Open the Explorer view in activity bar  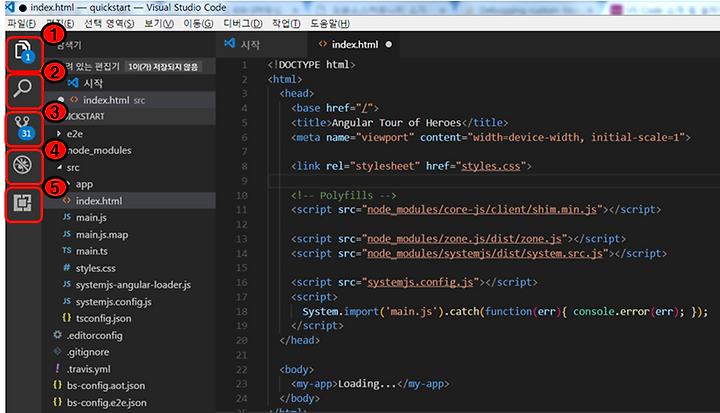pos(24,52)
